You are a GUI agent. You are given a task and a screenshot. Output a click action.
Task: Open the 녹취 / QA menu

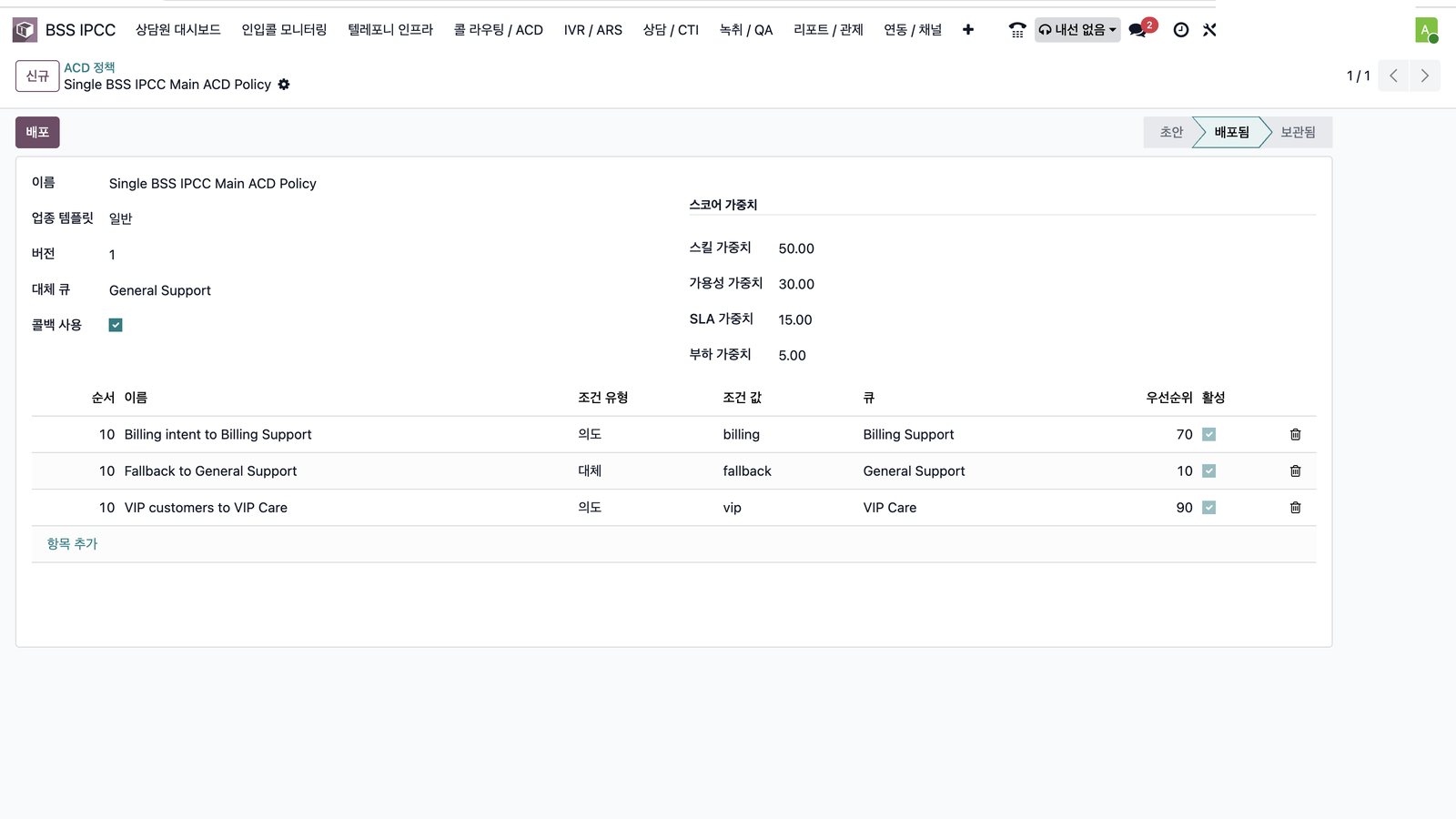pos(746,30)
